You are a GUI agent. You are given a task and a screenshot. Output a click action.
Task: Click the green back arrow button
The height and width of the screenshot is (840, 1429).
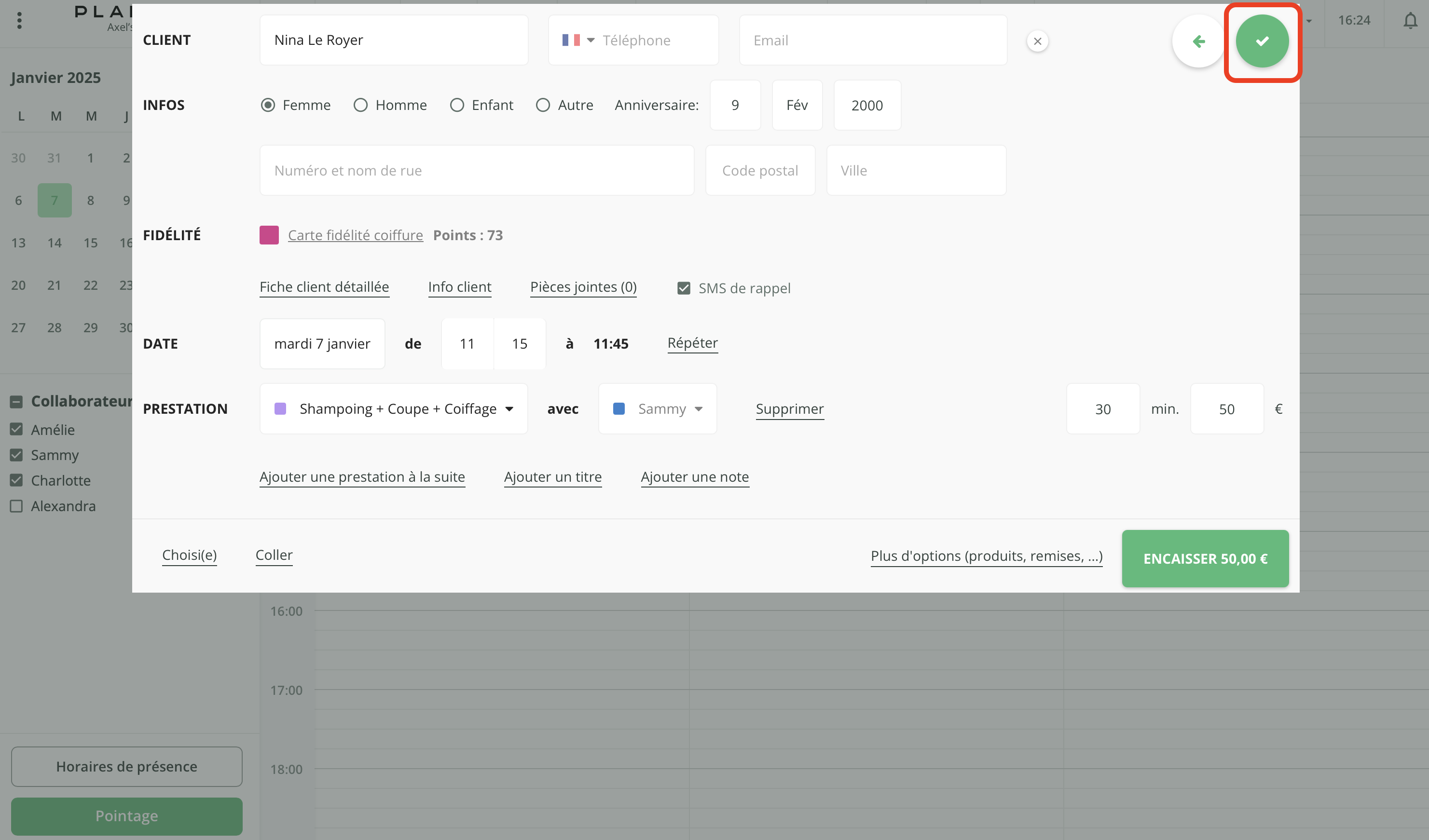[1198, 41]
